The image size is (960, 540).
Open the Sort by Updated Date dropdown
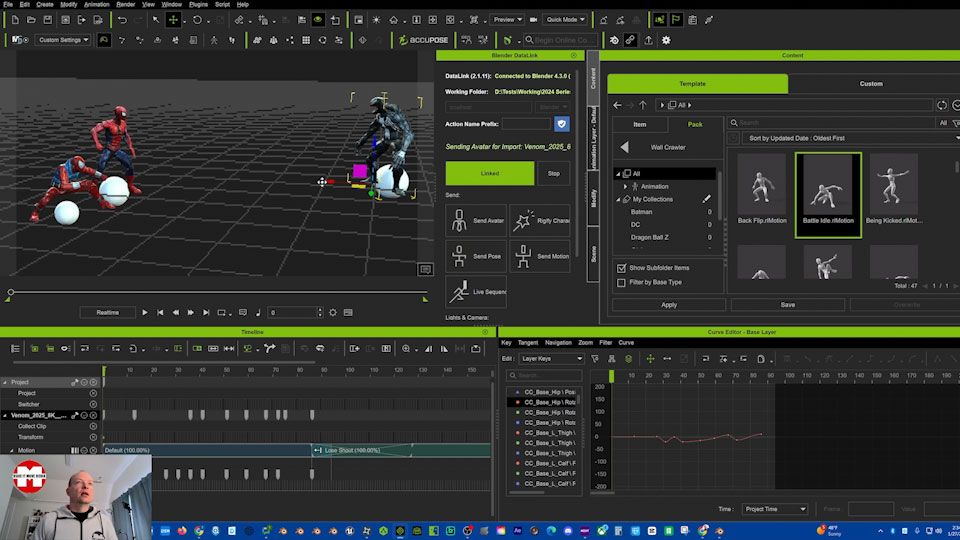[x=852, y=138]
